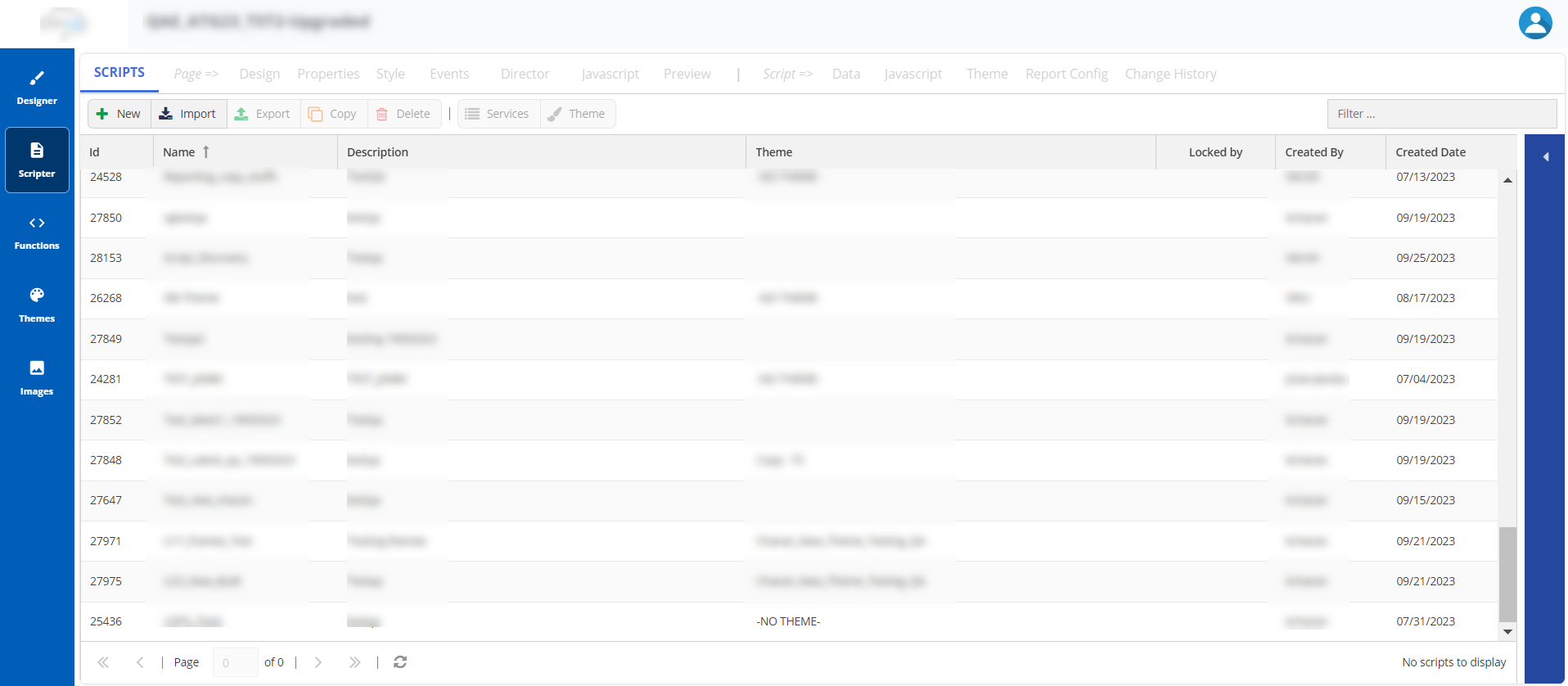This screenshot has width=1568, height=686.
Task: Select the row with Id 27975
Action: 789,581
